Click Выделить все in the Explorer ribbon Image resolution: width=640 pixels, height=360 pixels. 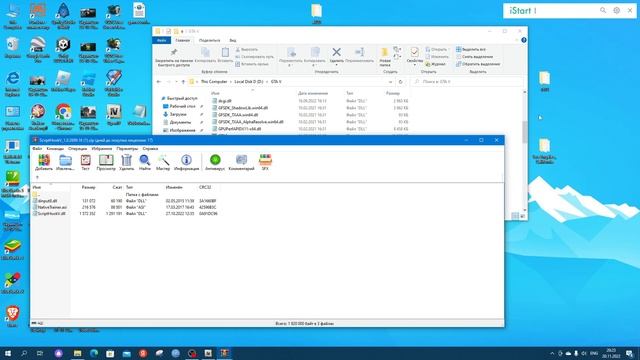471,49
